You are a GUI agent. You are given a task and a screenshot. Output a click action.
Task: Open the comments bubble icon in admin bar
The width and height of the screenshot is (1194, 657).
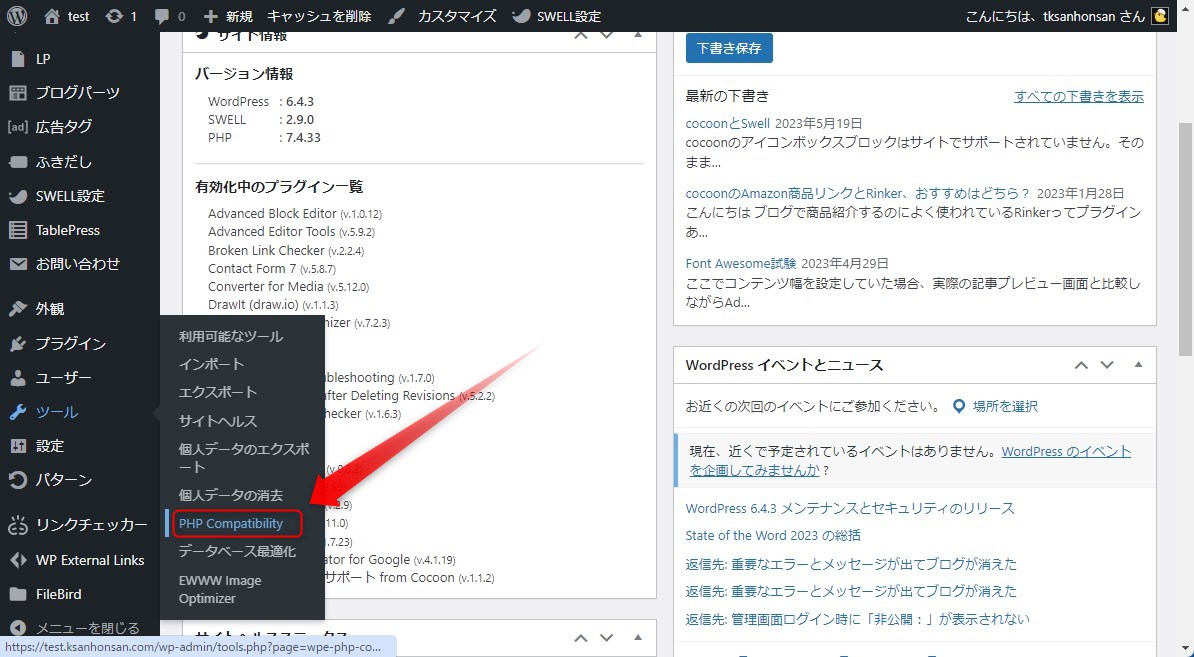162,16
